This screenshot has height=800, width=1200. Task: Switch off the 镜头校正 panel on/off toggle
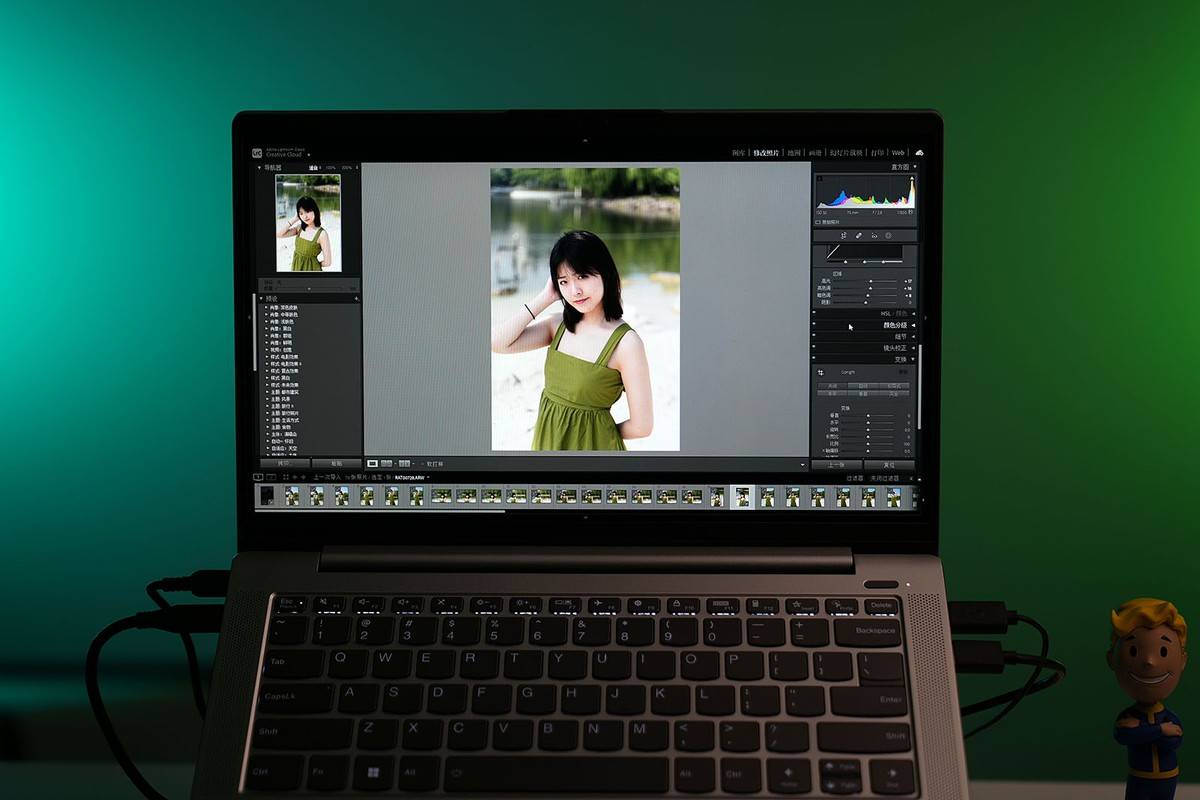[813, 348]
